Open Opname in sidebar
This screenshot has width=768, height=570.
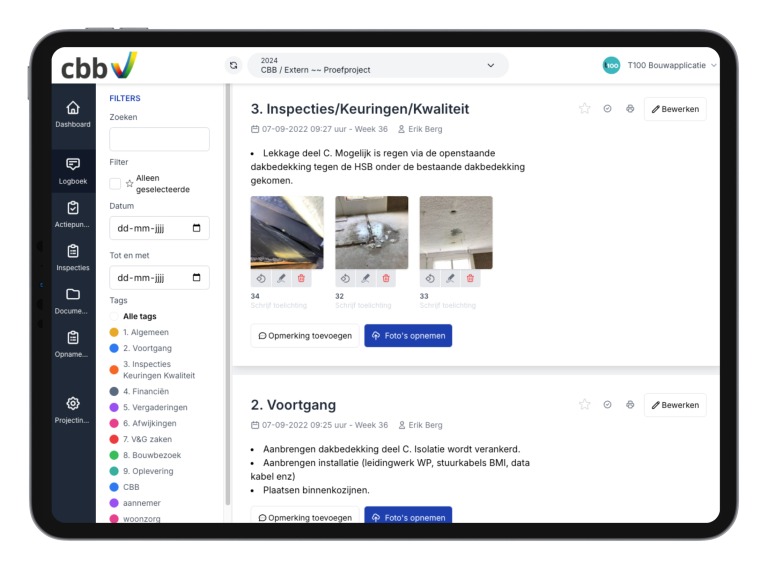[73, 344]
